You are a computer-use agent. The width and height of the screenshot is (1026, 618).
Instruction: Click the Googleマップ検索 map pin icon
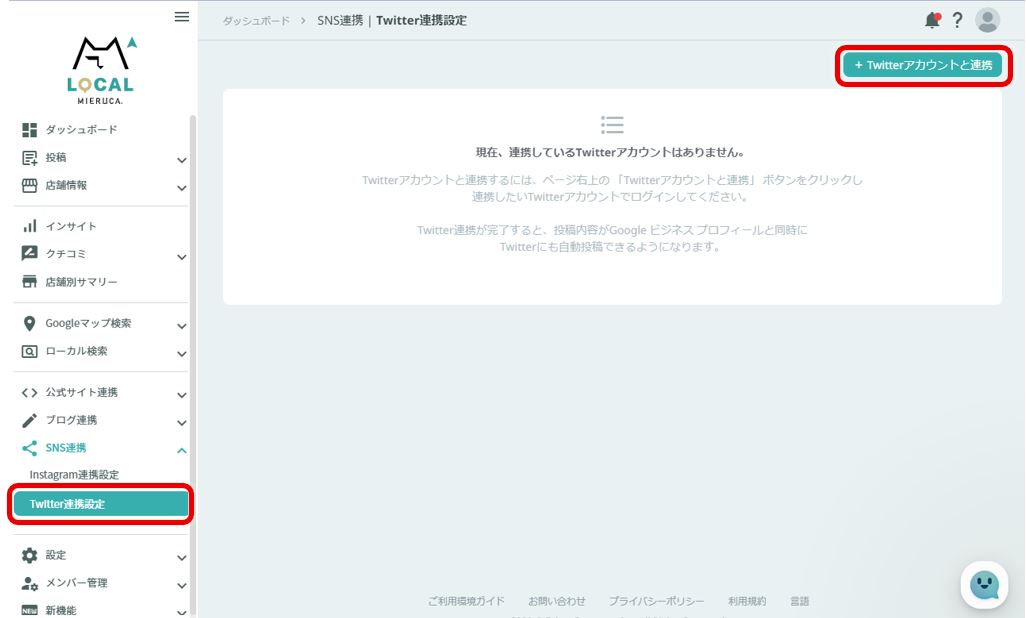click(29, 323)
